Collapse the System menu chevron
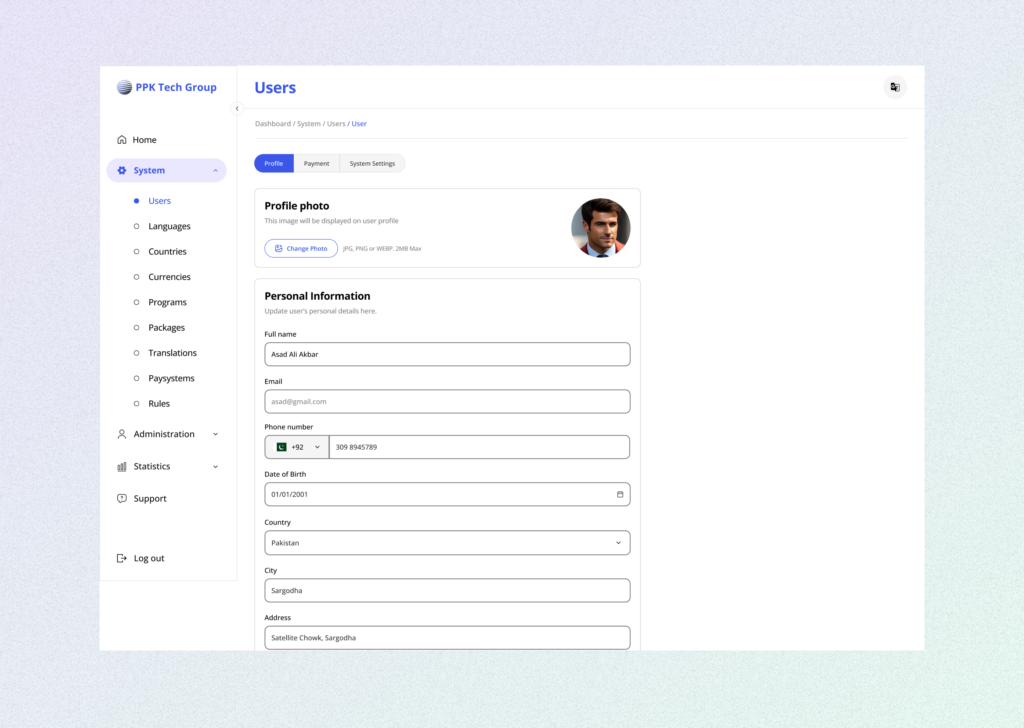Viewport: 1024px width, 728px height. tap(215, 171)
